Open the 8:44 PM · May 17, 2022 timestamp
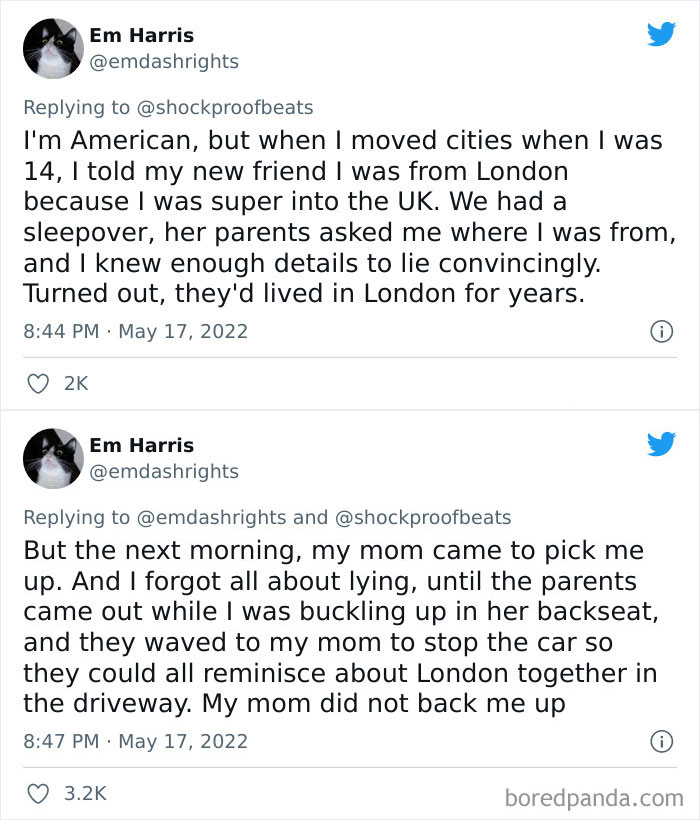700x820 pixels. 135,331
